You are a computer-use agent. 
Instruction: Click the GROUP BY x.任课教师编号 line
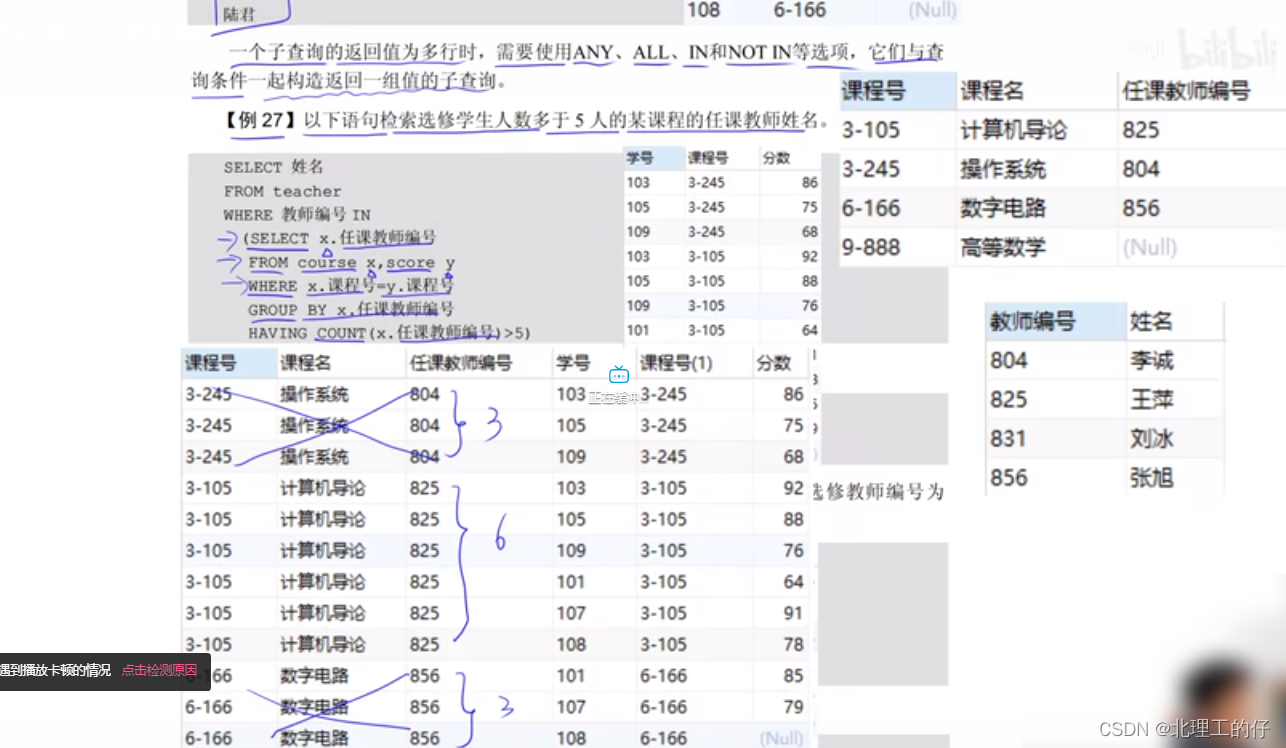pyautogui.click(x=351, y=309)
